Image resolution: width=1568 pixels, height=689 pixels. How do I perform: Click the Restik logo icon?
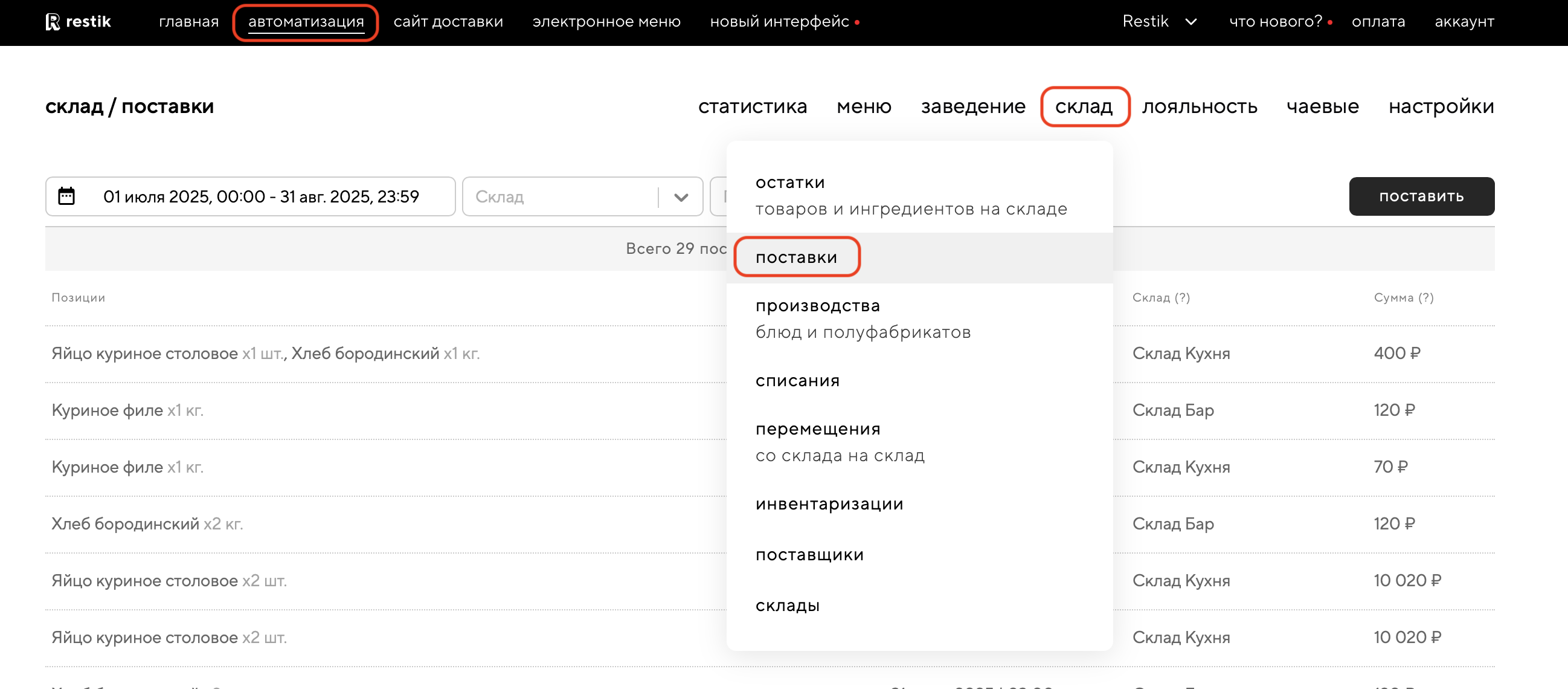point(53,22)
